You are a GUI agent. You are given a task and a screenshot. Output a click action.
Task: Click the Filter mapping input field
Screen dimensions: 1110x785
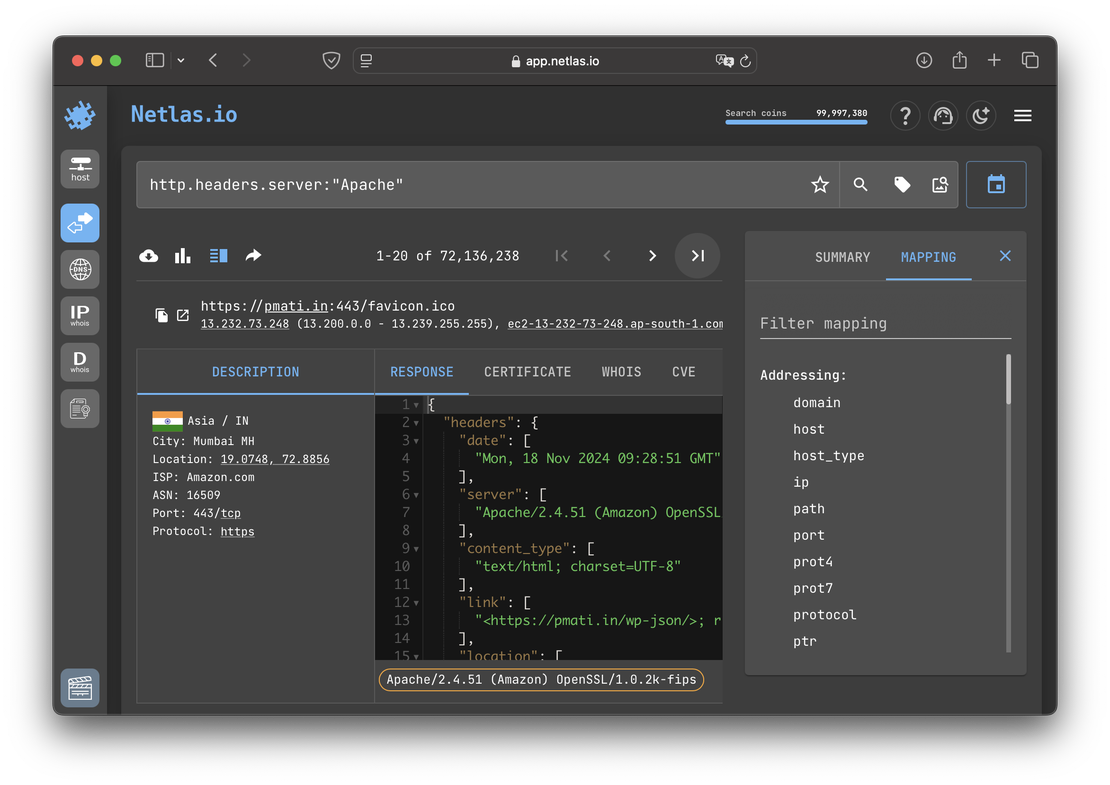click(885, 323)
